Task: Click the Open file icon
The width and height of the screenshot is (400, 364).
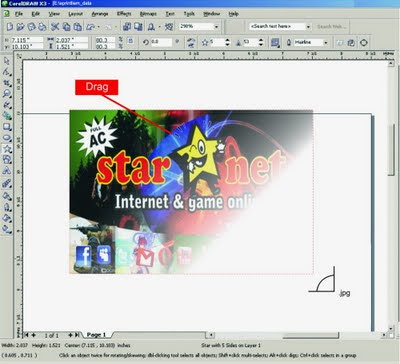Action: point(20,26)
